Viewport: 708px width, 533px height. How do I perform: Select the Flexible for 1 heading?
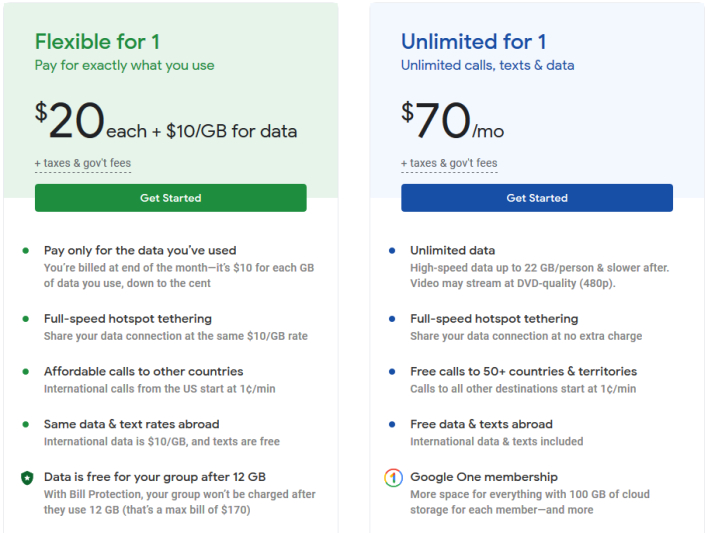(x=97, y=42)
